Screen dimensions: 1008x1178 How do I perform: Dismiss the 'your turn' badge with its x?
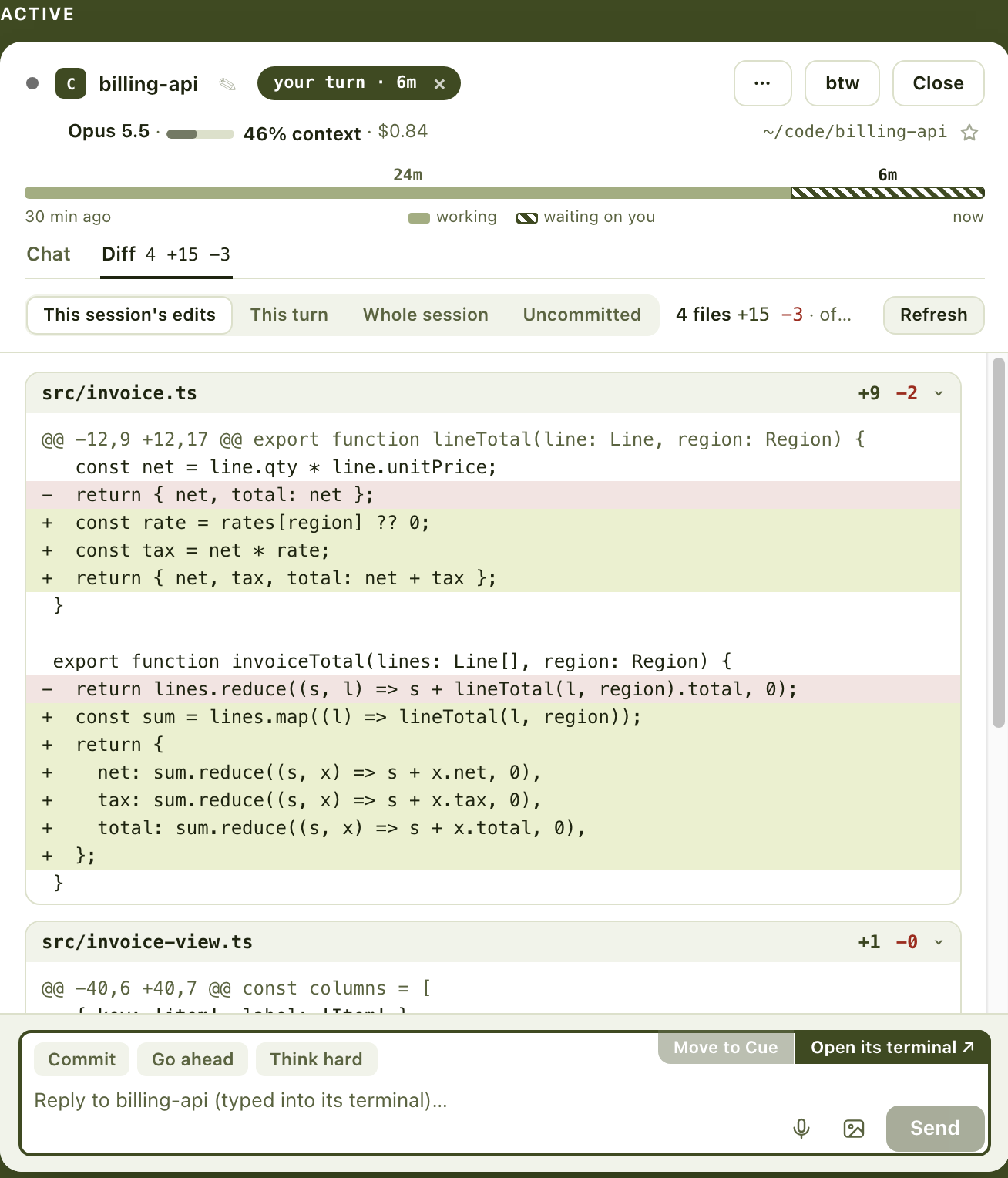(439, 84)
